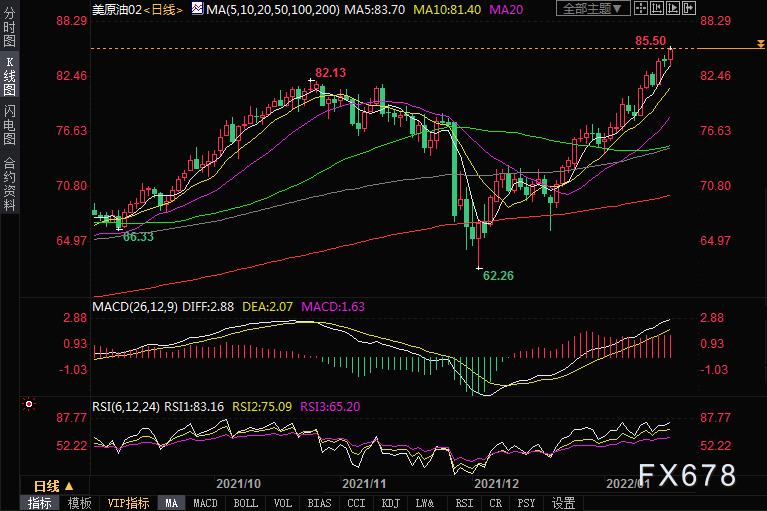Click the MA10:81.40 value
Viewport: 767px width, 511px height.
(x=447, y=9)
